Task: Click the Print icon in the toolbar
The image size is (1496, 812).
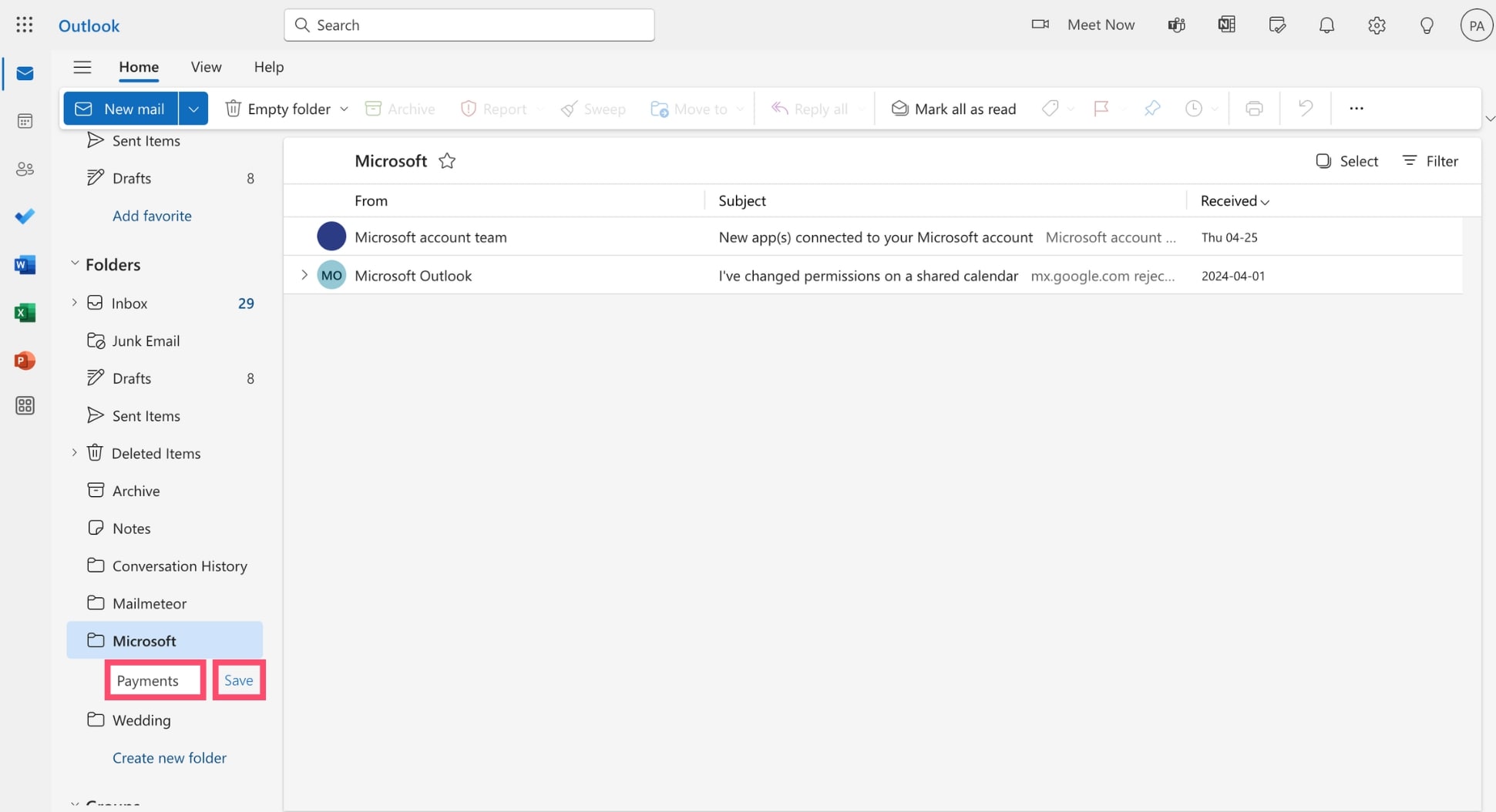Action: click(1254, 109)
